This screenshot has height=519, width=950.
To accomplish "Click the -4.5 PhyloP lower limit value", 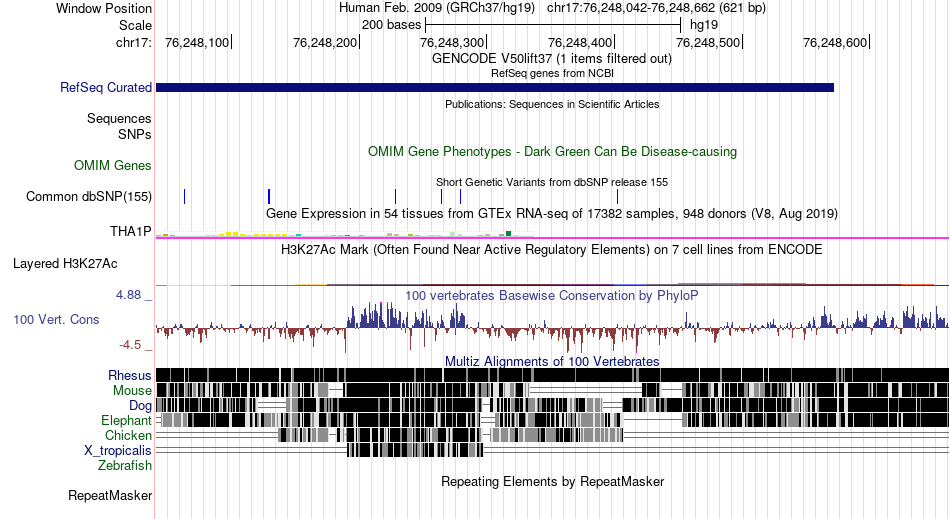I will point(130,345).
